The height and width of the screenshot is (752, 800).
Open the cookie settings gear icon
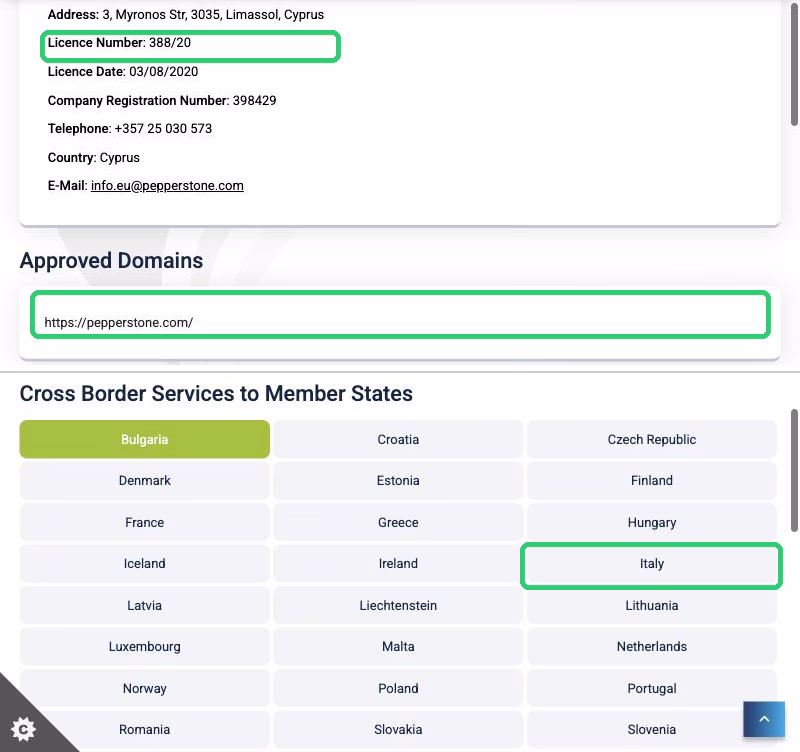click(x=23, y=730)
